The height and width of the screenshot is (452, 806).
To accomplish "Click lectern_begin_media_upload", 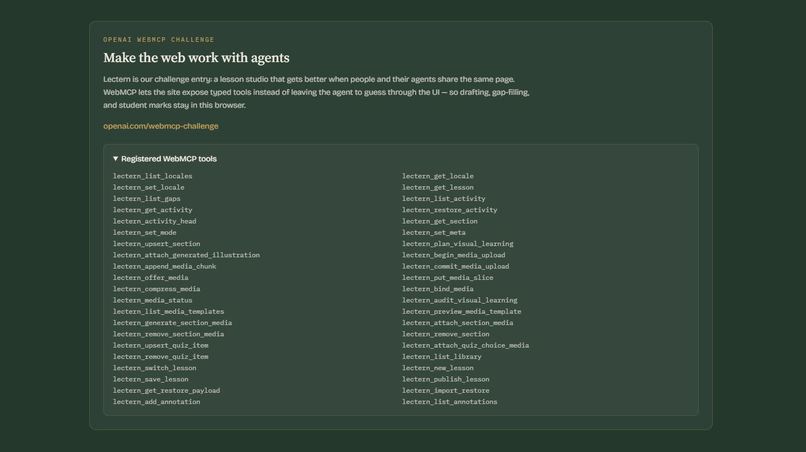I will point(454,255).
